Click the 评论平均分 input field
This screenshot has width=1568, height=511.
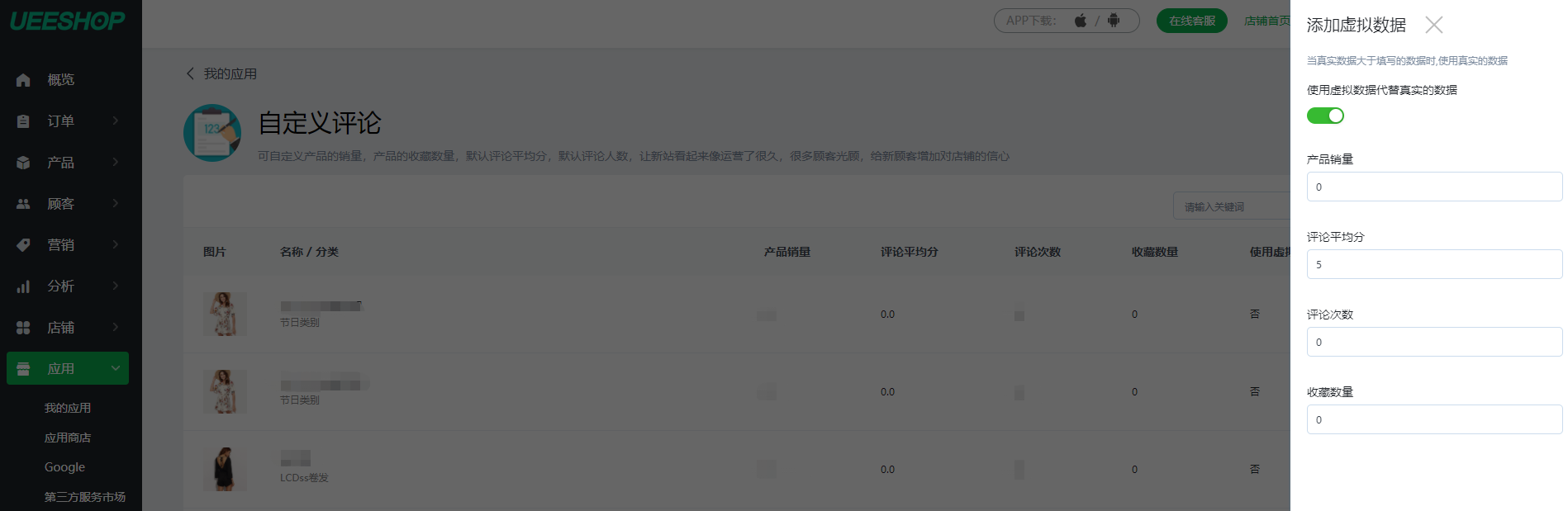point(1434,264)
